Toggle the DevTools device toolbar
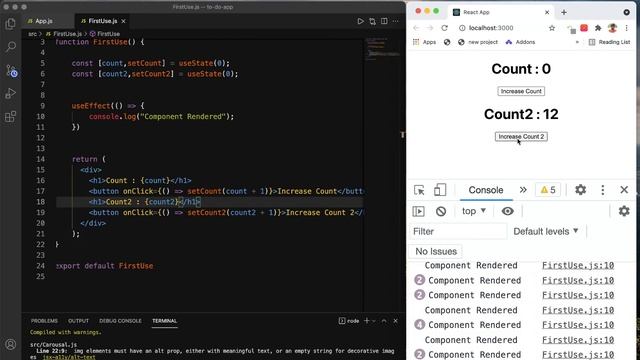The width and height of the screenshot is (640, 360). pos(440,190)
